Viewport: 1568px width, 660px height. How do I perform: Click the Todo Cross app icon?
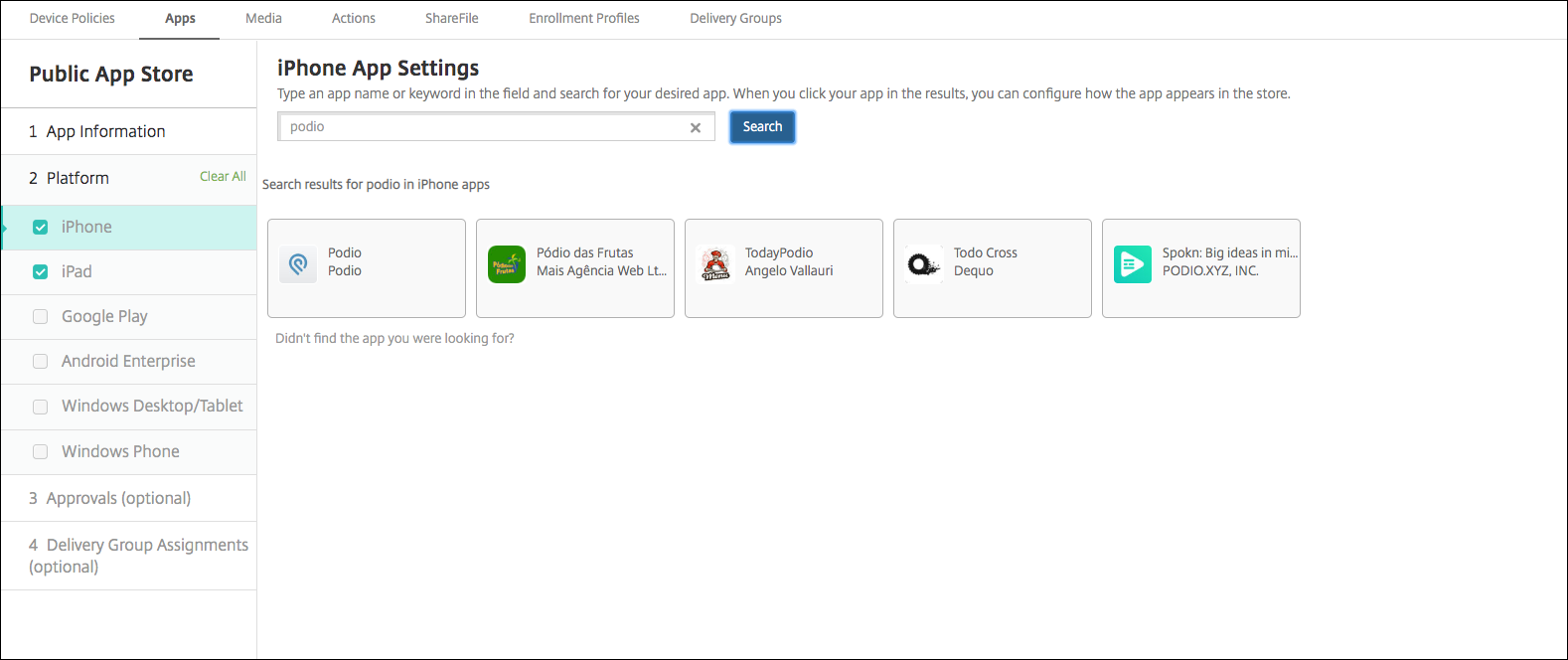(x=924, y=264)
